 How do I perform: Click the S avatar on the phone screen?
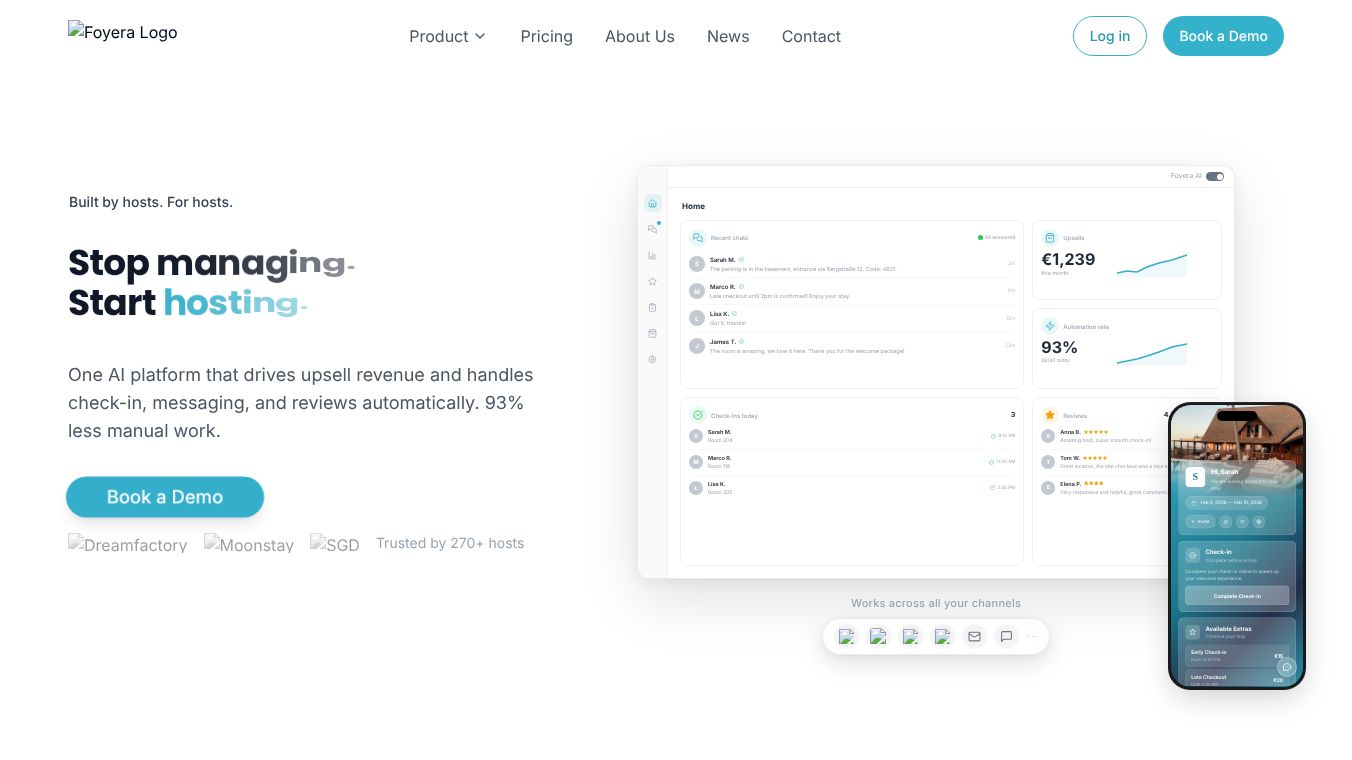click(1195, 477)
